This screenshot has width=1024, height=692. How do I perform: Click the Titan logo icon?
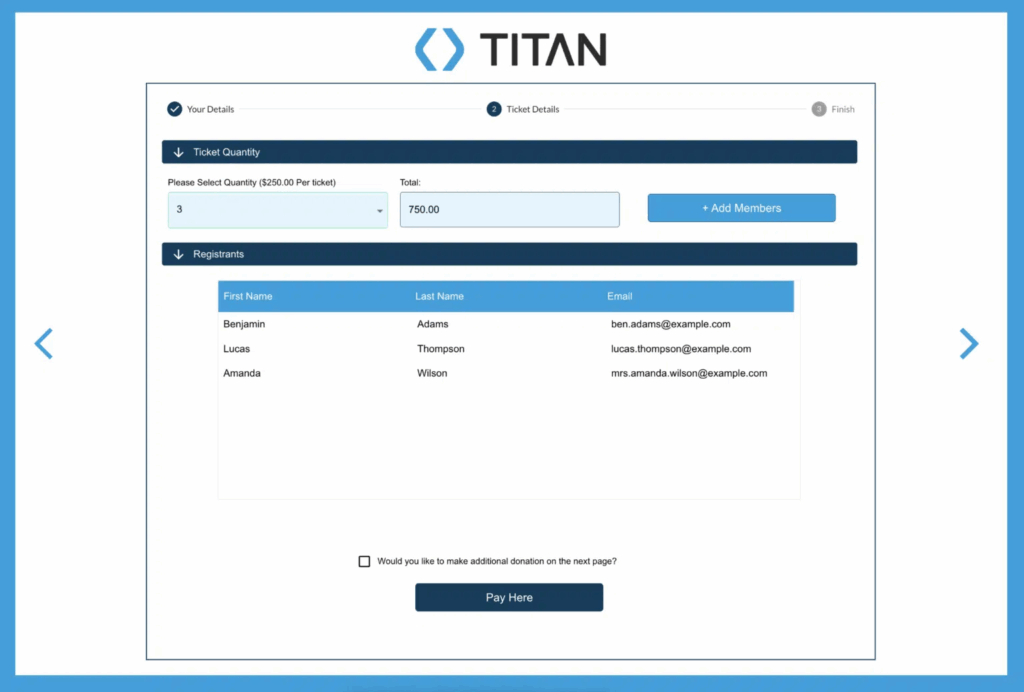(438, 47)
